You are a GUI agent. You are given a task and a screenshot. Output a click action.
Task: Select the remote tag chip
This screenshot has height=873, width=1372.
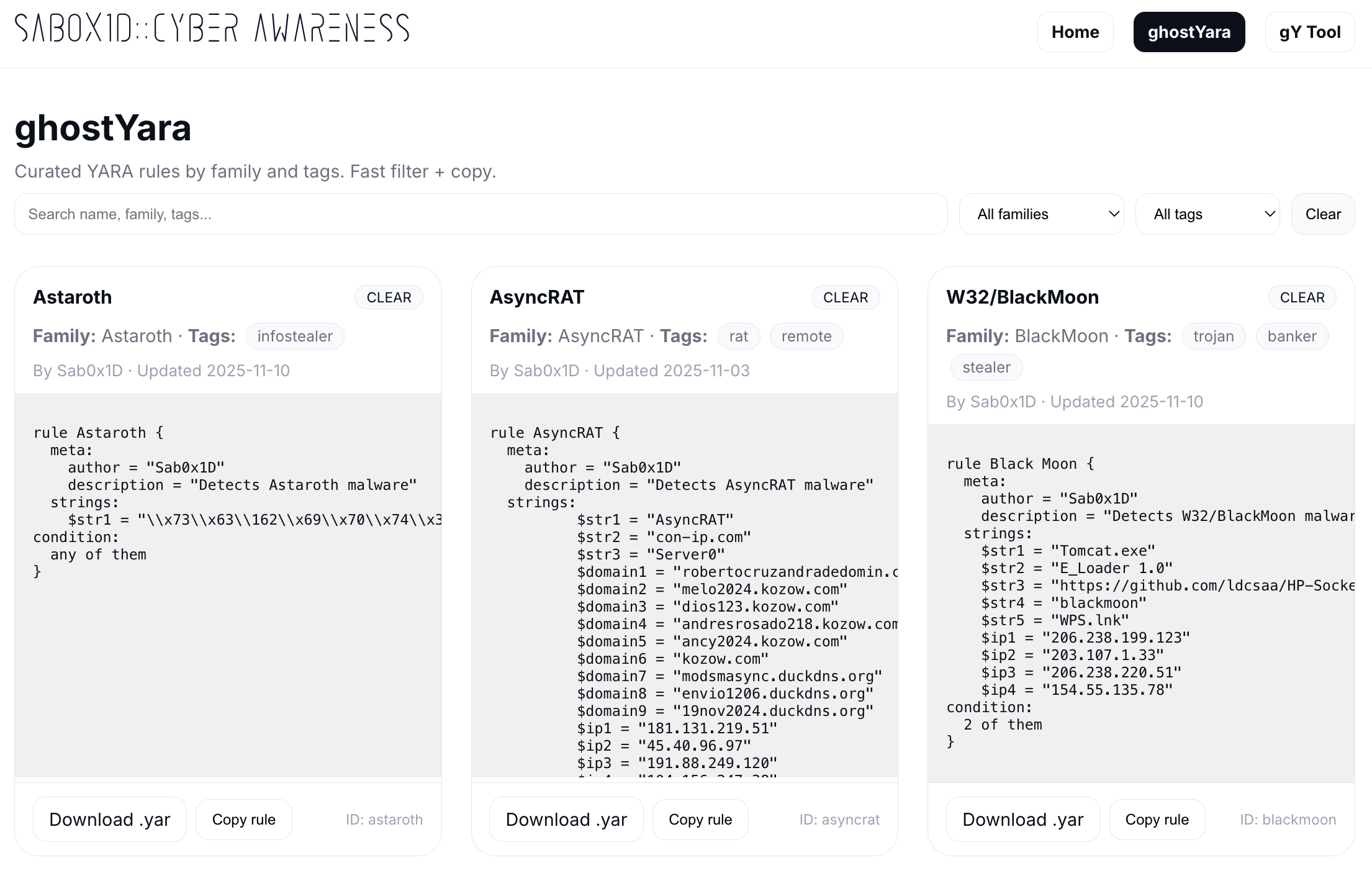[806, 337]
